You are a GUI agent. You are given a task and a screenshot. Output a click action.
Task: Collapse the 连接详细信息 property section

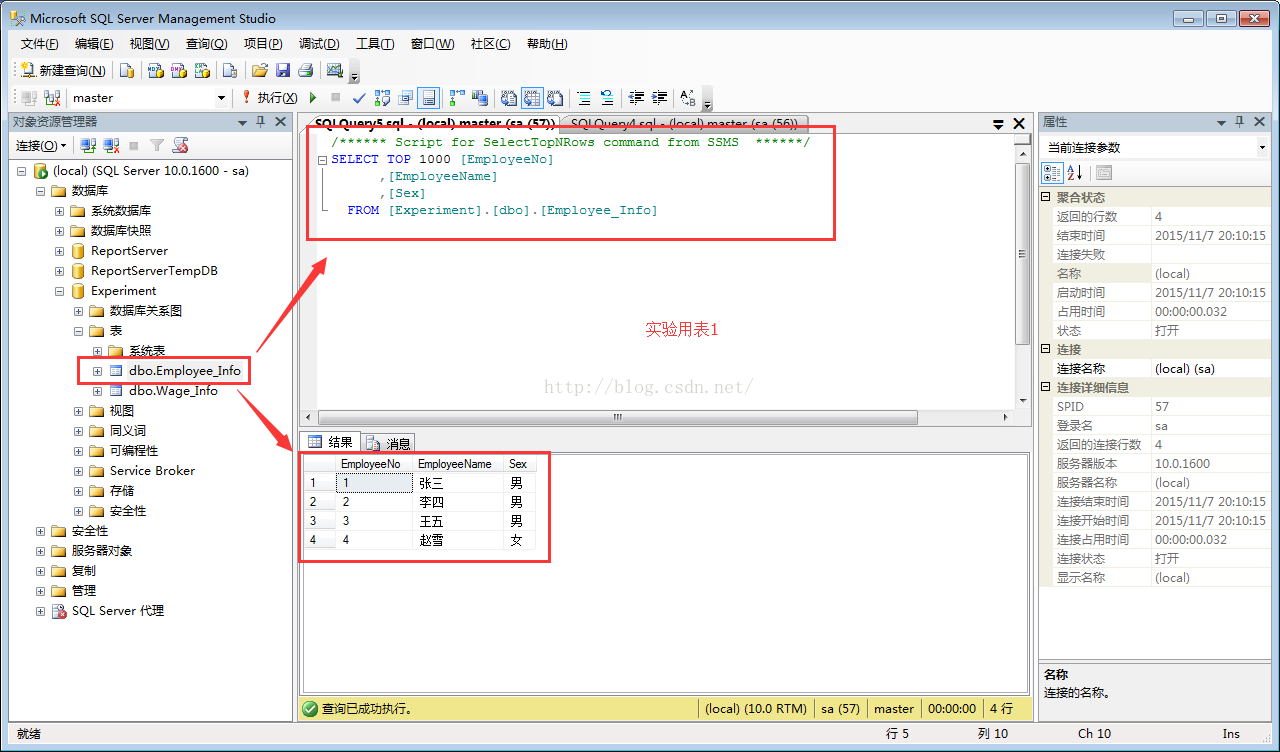click(x=1047, y=388)
